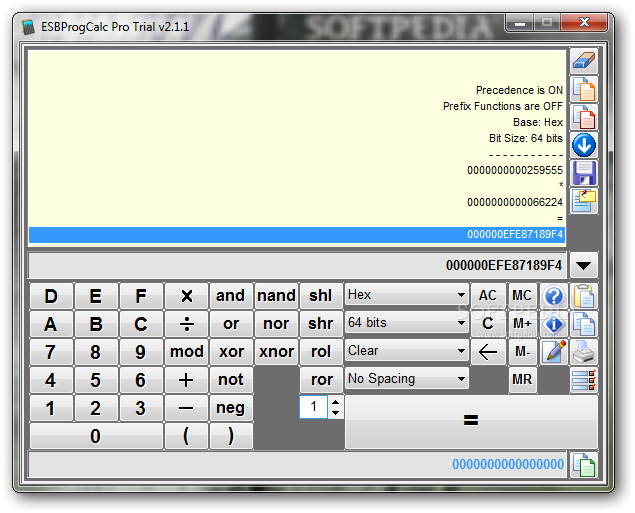This screenshot has width=635, height=513.
Task: Click the xnor logic button
Action: point(277,351)
